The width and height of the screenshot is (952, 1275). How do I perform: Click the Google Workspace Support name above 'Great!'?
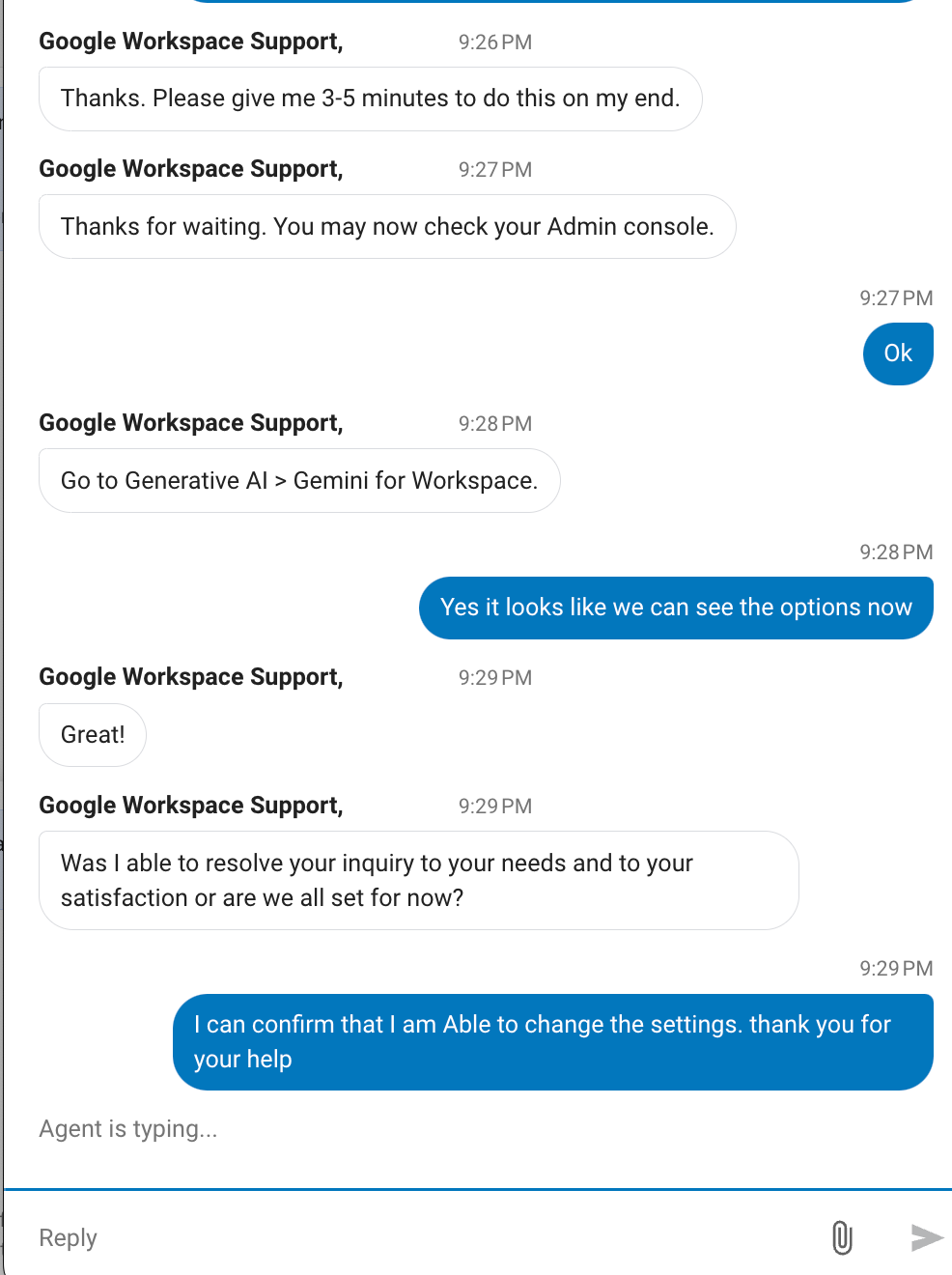[191, 677]
